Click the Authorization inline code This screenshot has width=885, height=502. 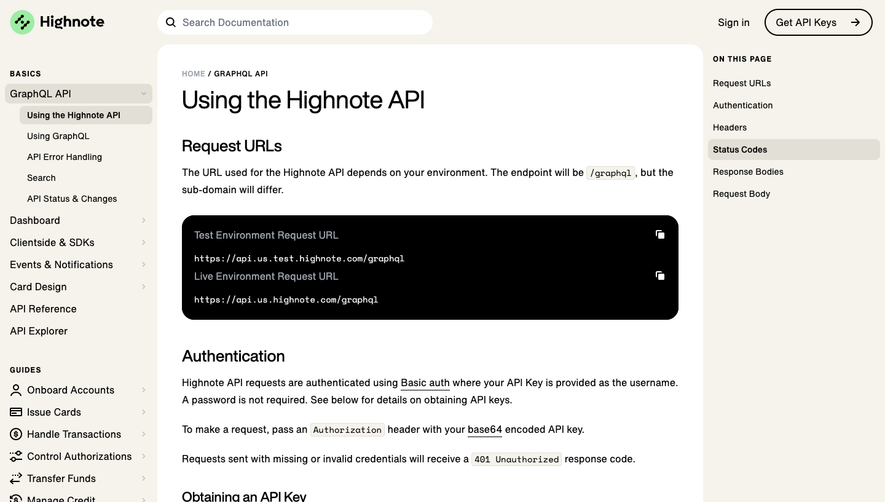(x=347, y=430)
